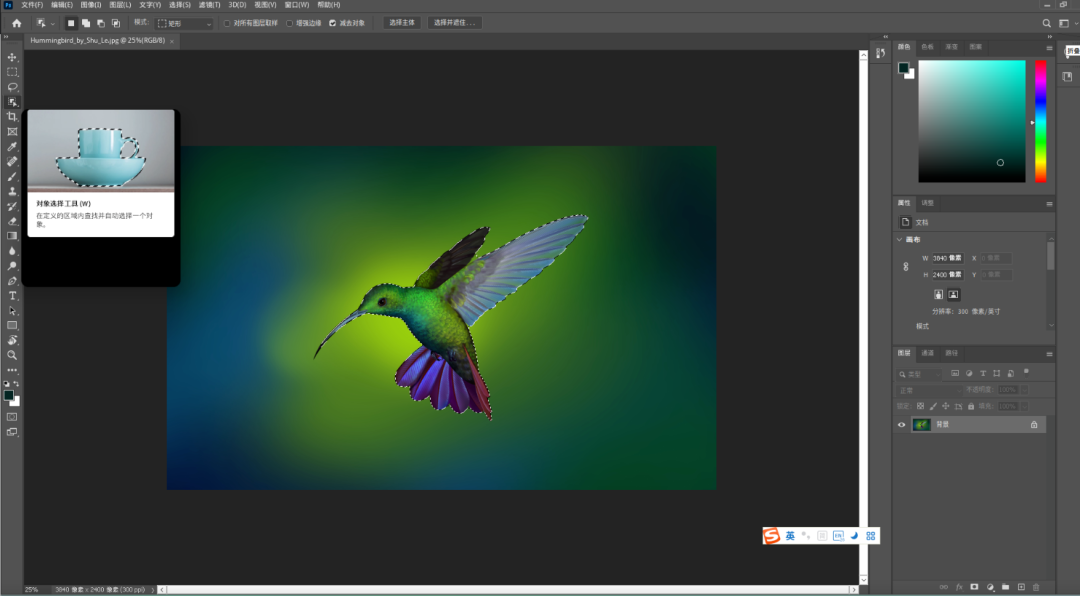Image resolution: width=1080 pixels, height=596 pixels.
Task: Choose the Eyedropper tool
Action: pyautogui.click(x=12, y=147)
